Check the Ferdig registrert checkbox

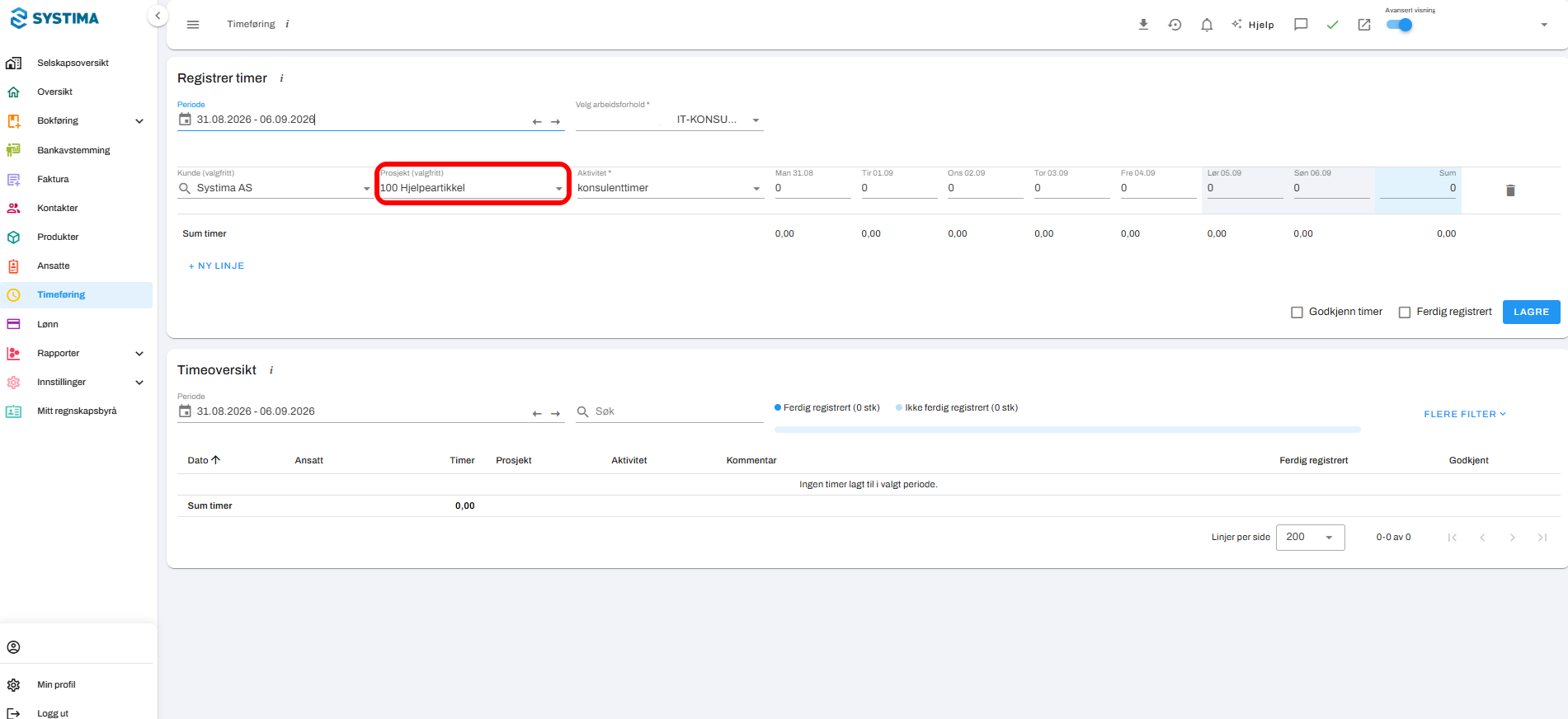point(1405,313)
